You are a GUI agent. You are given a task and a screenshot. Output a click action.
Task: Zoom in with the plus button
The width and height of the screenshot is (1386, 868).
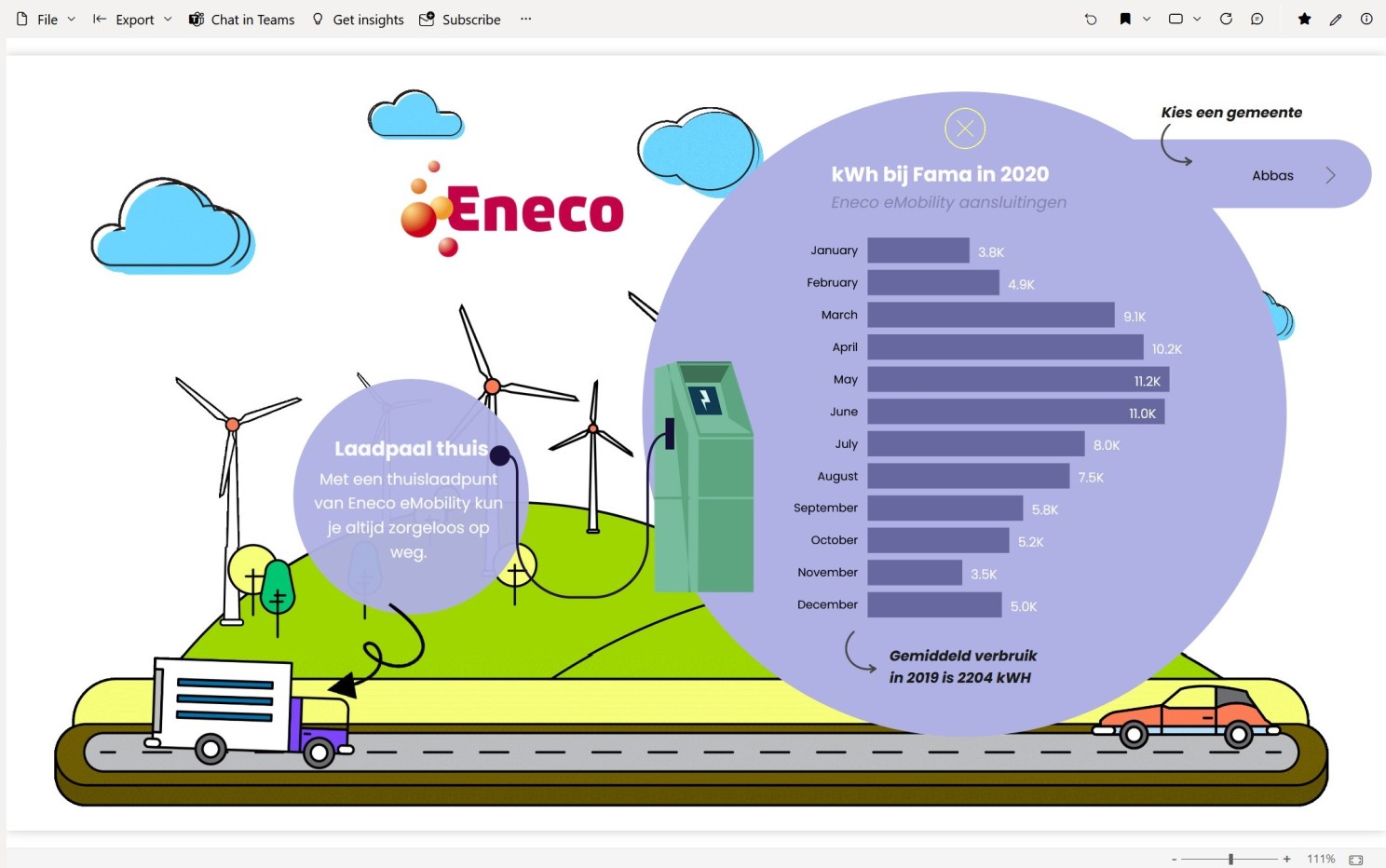click(x=1286, y=859)
